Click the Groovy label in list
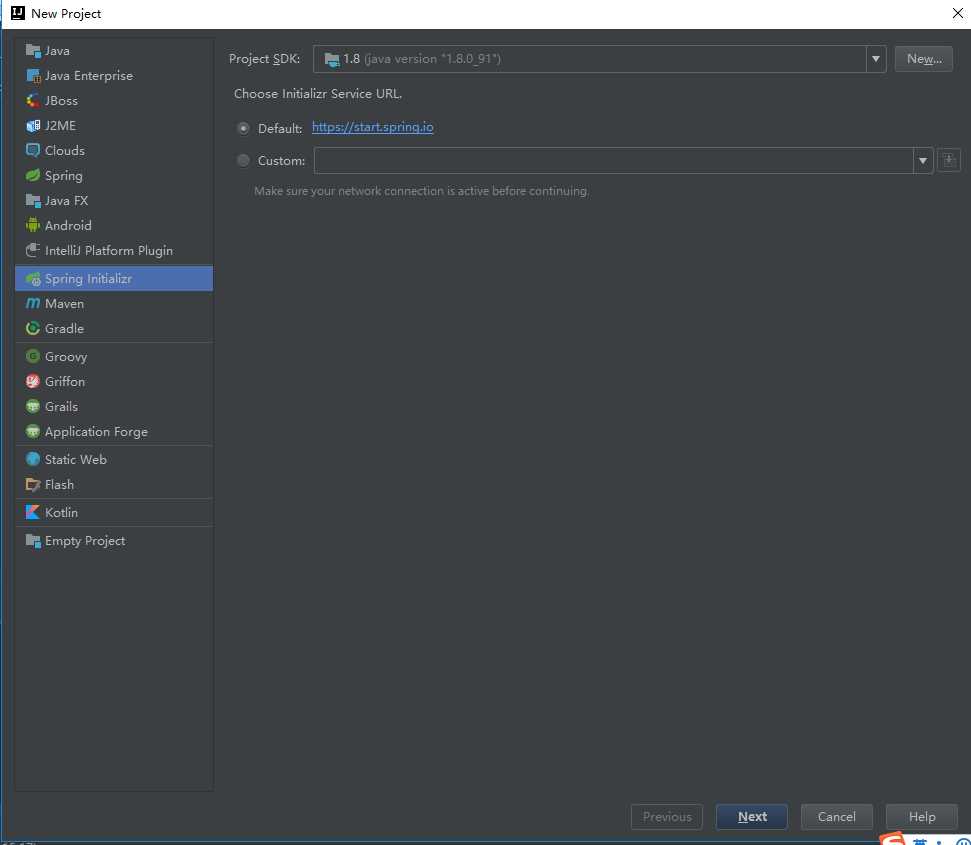 click(66, 357)
